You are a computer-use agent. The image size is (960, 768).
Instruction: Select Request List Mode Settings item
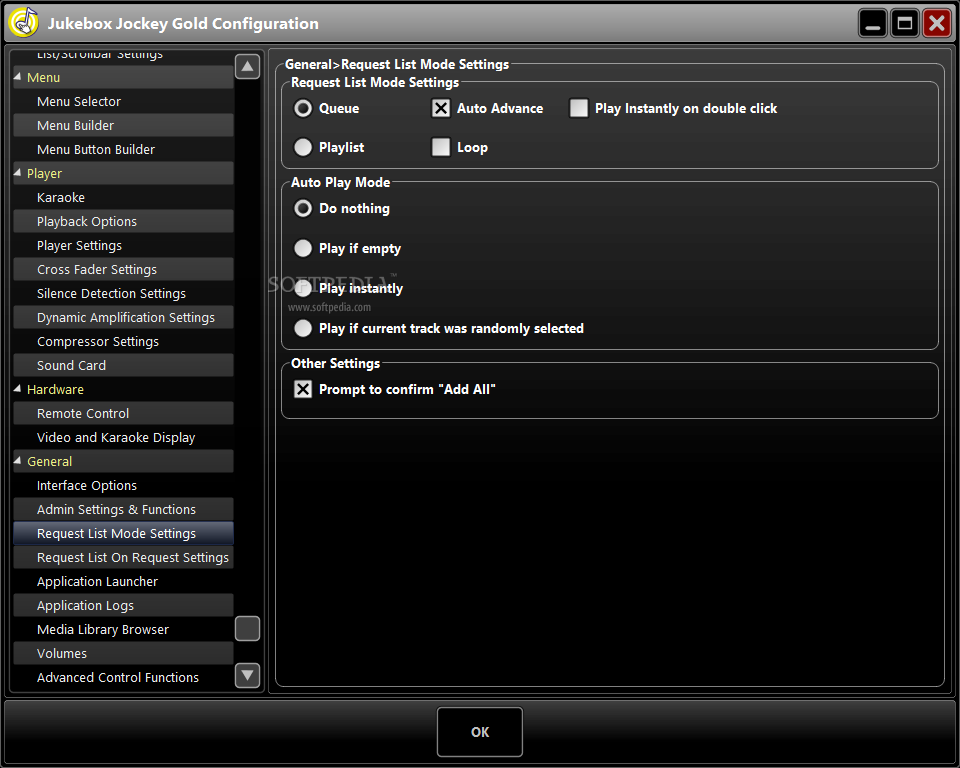123,533
